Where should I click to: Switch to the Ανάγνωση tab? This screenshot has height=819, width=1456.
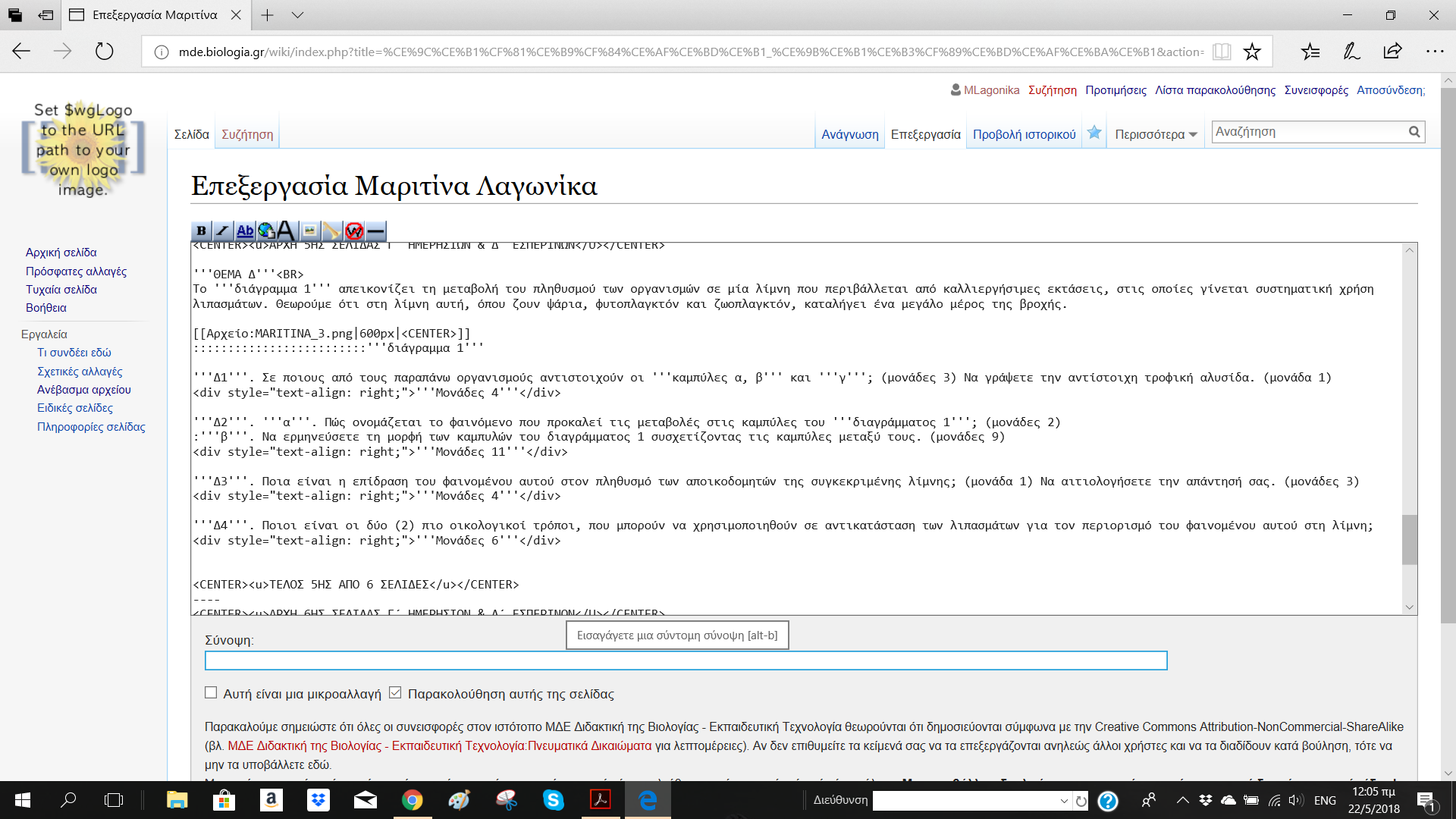[849, 134]
